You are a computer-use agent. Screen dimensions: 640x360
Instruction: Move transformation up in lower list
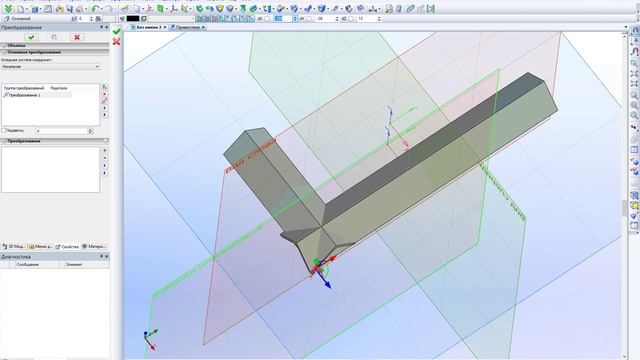pos(105,166)
